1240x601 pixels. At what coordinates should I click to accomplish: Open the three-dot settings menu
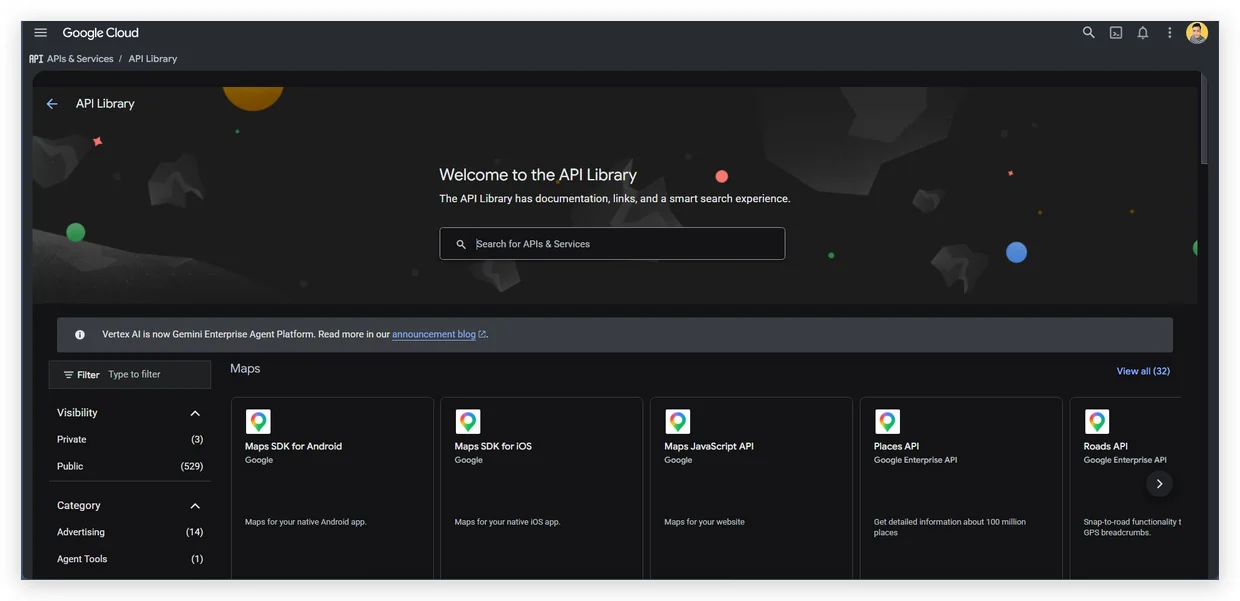coord(1170,33)
